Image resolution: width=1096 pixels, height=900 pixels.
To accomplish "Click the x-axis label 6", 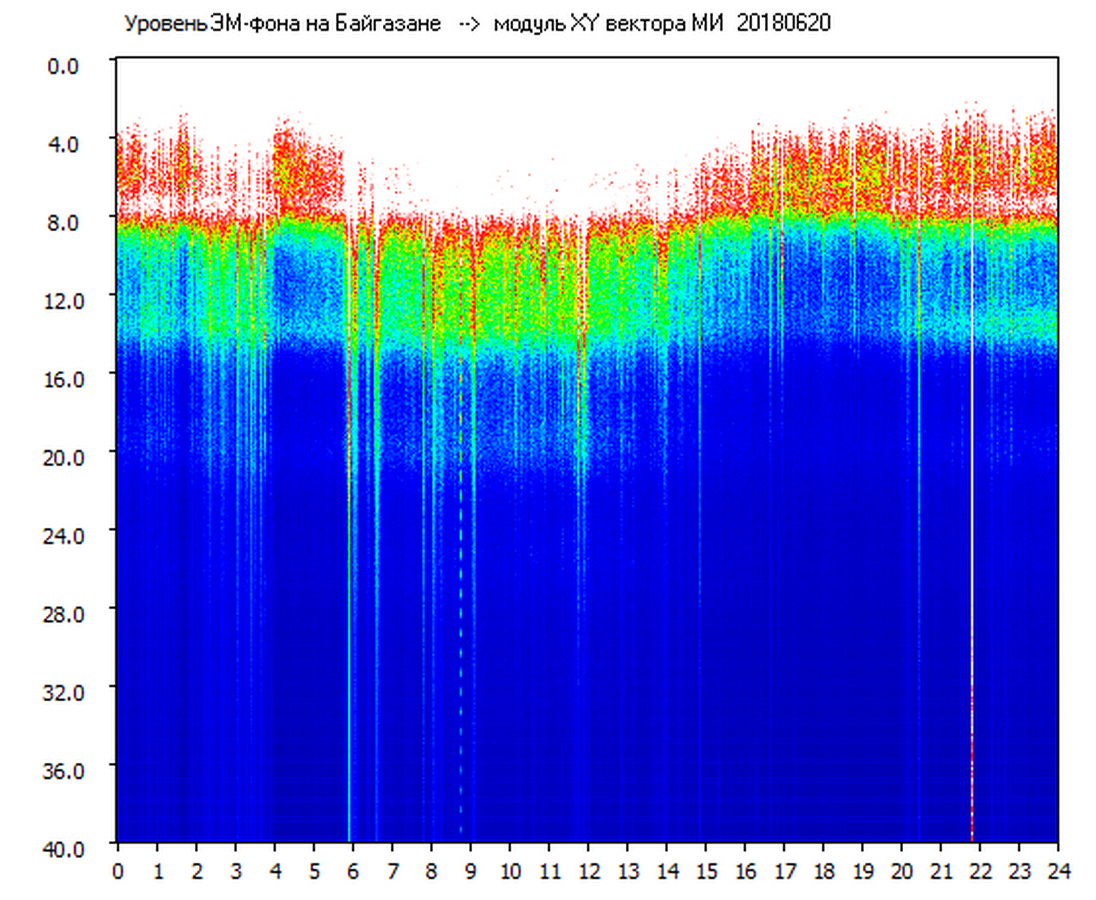I will pyautogui.click(x=353, y=870).
